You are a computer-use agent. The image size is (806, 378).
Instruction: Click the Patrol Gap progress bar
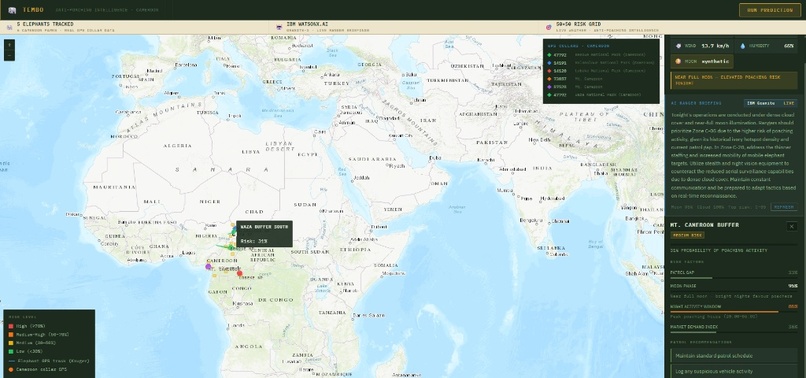click(x=734, y=278)
